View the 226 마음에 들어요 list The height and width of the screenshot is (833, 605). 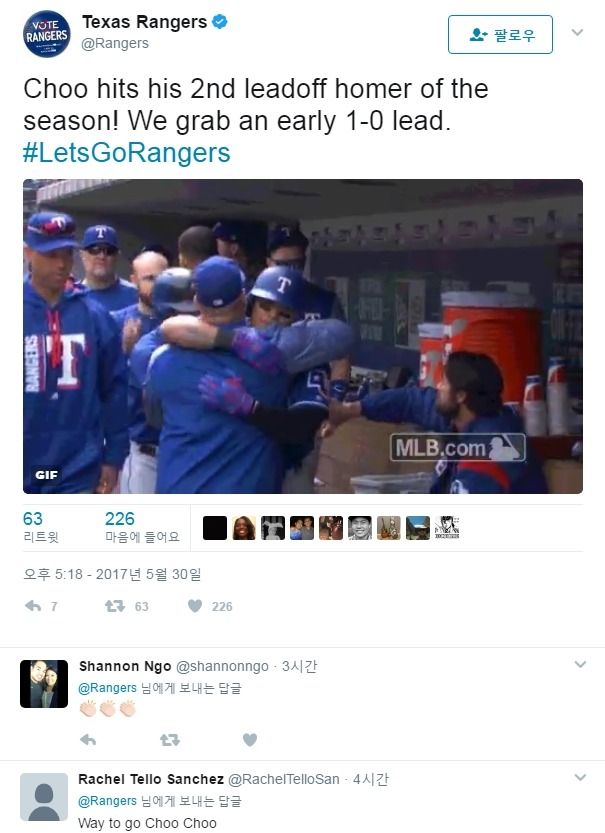point(142,527)
